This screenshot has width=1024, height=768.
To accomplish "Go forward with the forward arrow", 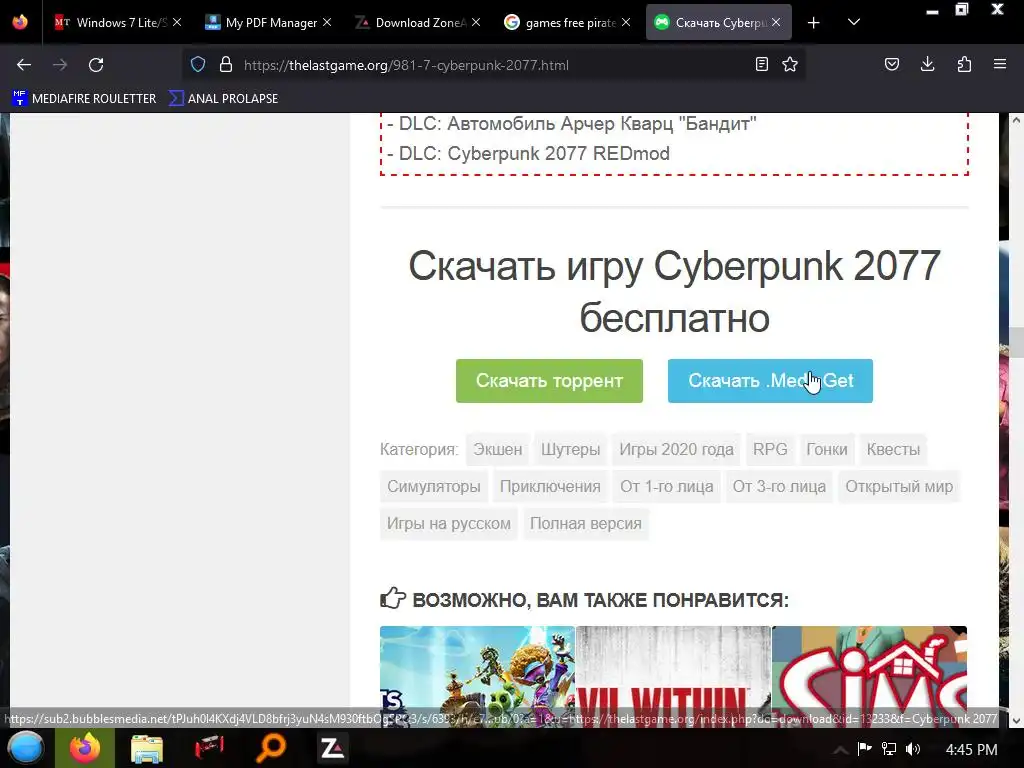I will click(59, 65).
